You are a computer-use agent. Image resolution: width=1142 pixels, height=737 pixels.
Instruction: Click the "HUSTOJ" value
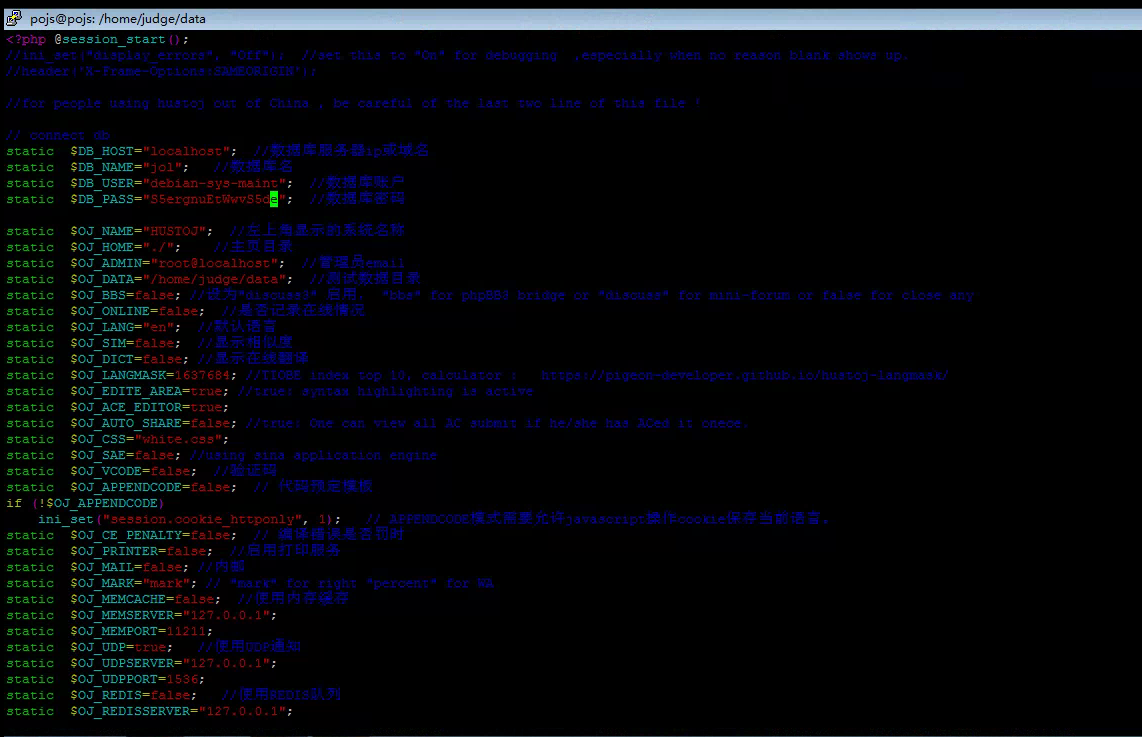pos(174,232)
